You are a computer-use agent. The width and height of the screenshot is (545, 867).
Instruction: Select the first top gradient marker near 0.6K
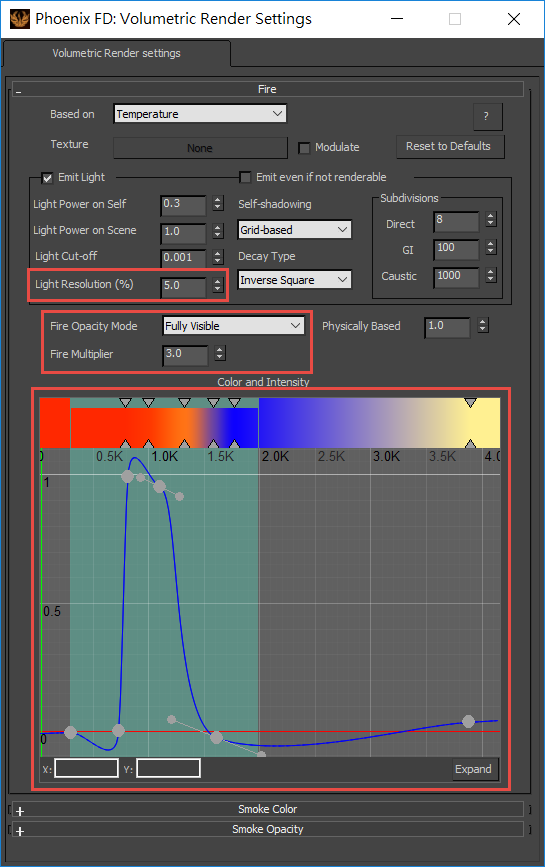tap(125, 403)
